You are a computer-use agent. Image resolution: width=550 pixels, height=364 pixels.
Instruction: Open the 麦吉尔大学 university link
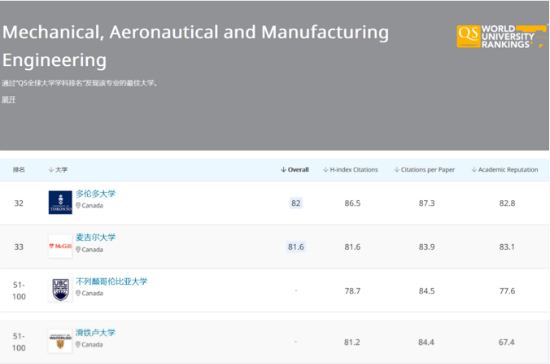coord(95,237)
